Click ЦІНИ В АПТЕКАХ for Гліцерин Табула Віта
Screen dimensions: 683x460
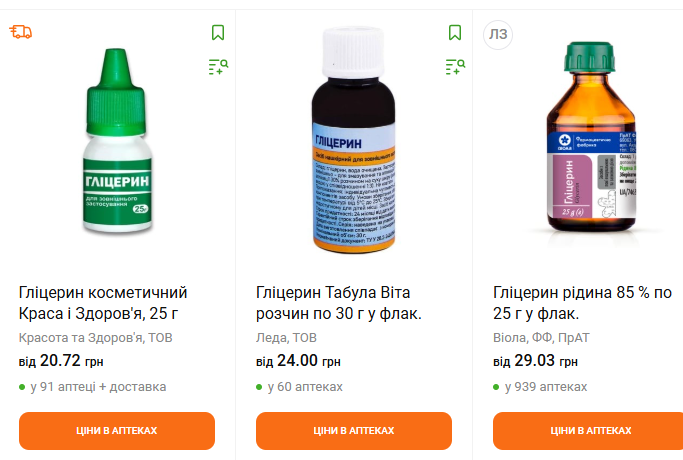tap(354, 431)
